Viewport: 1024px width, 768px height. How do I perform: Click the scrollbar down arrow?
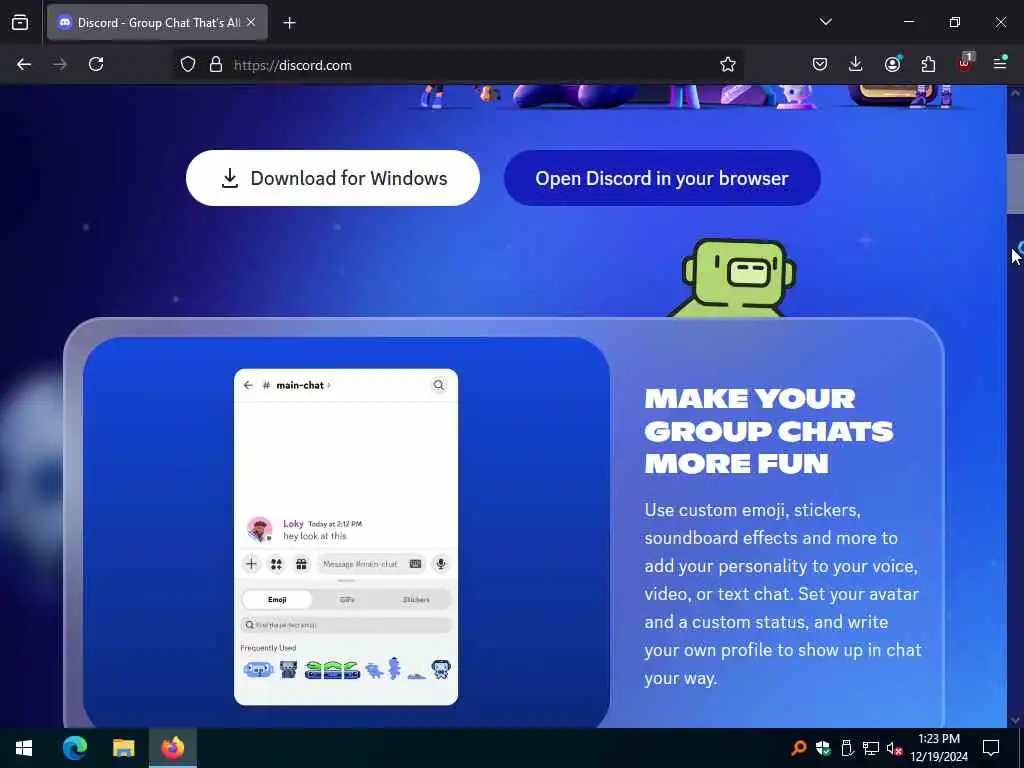click(x=1015, y=720)
